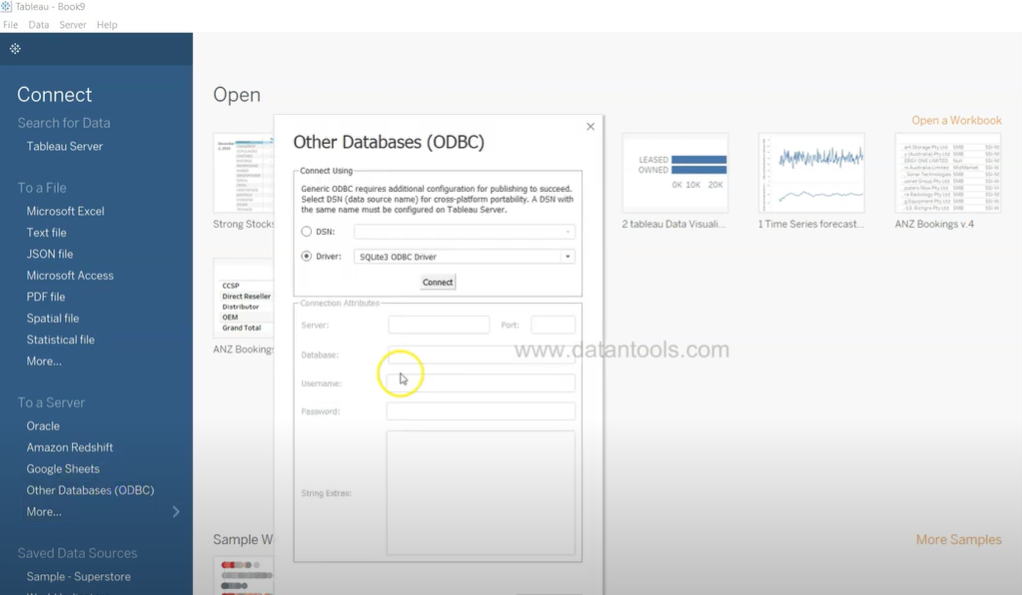Open the Help menu
1022x595 pixels.
click(107, 25)
